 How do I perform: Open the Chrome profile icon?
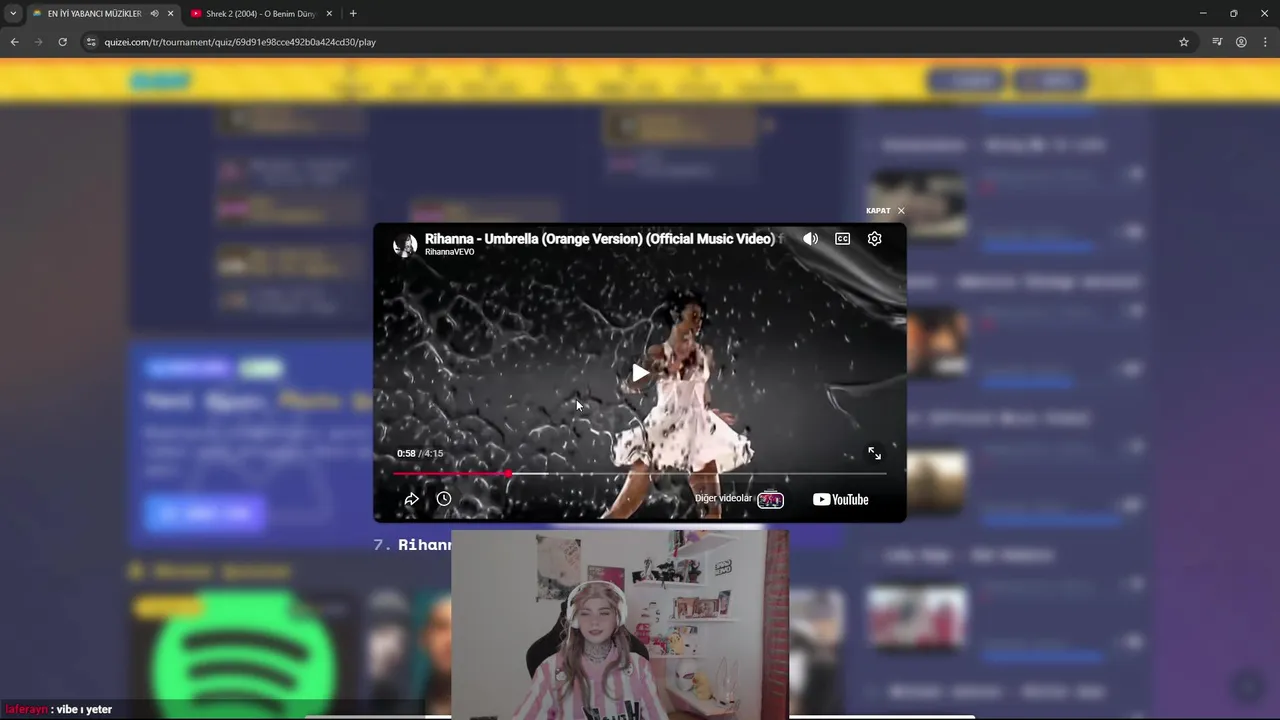pyautogui.click(x=1241, y=42)
